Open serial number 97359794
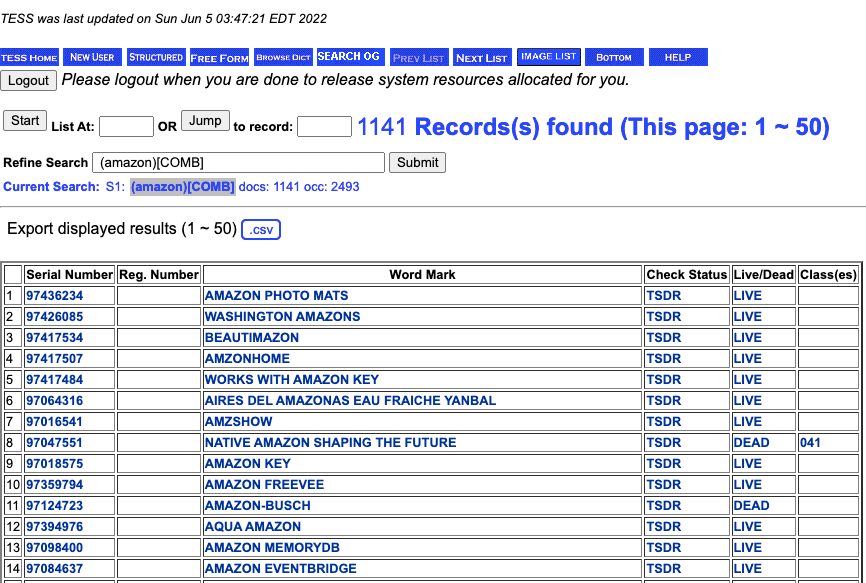This screenshot has width=866, height=583. (54, 484)
